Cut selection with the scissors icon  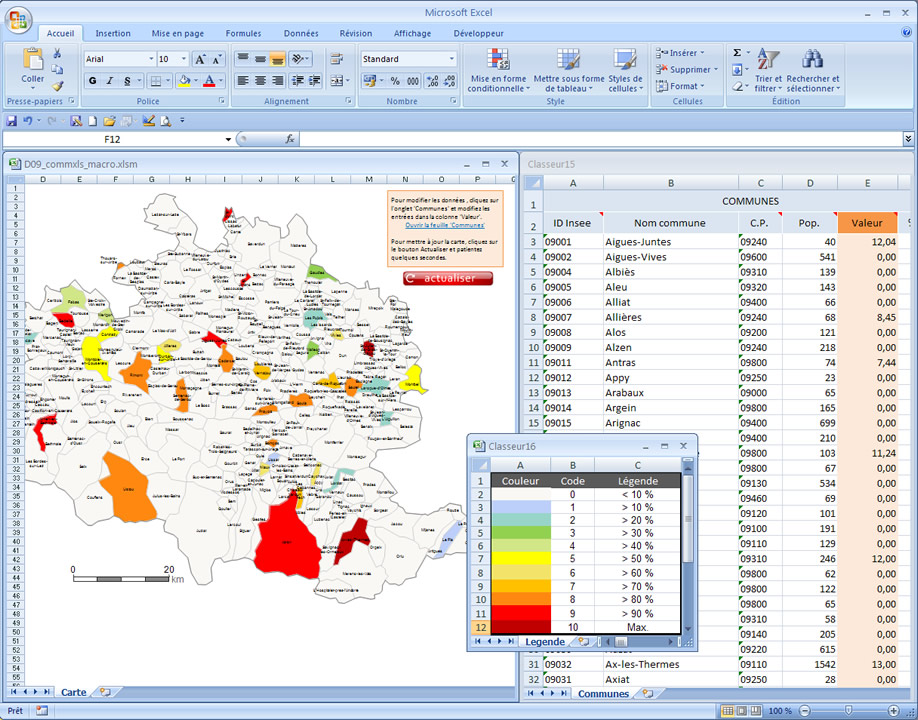pos(57,54)
